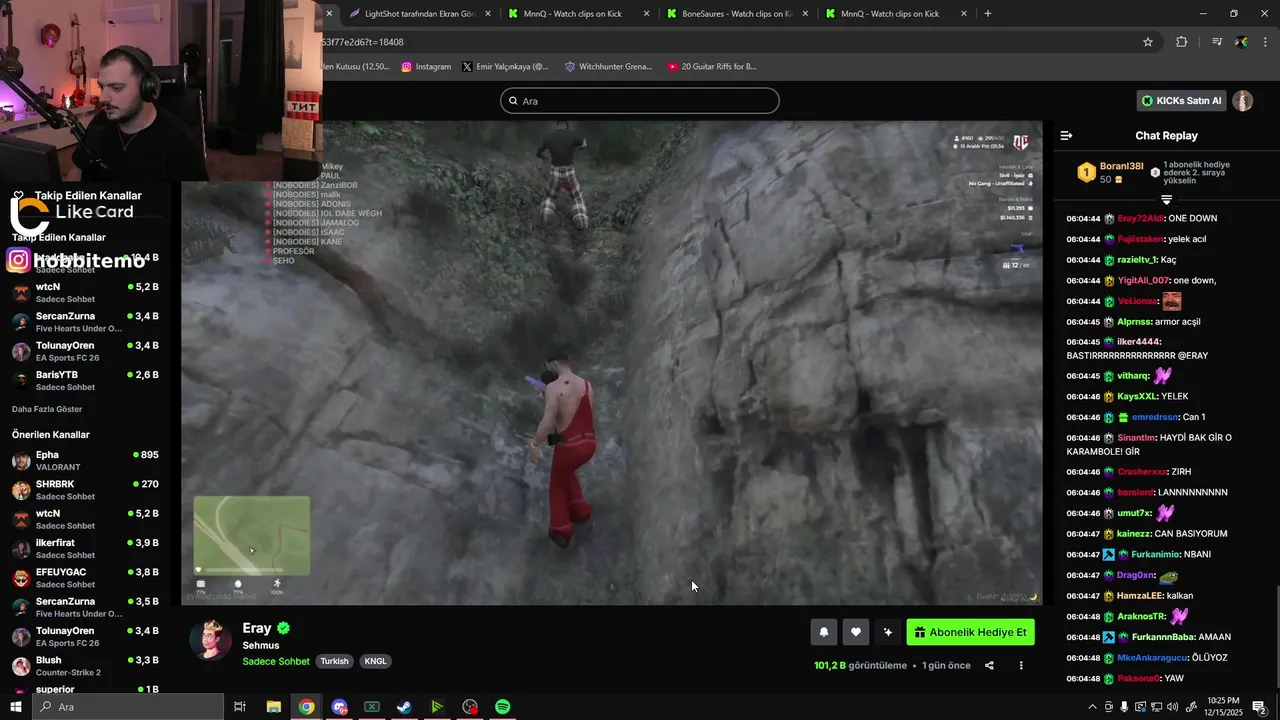Click the Abonelik Hediye Et button
The width and height of the screenshot is (1280, 720).
pyautogui.click(x=970, y=632)
